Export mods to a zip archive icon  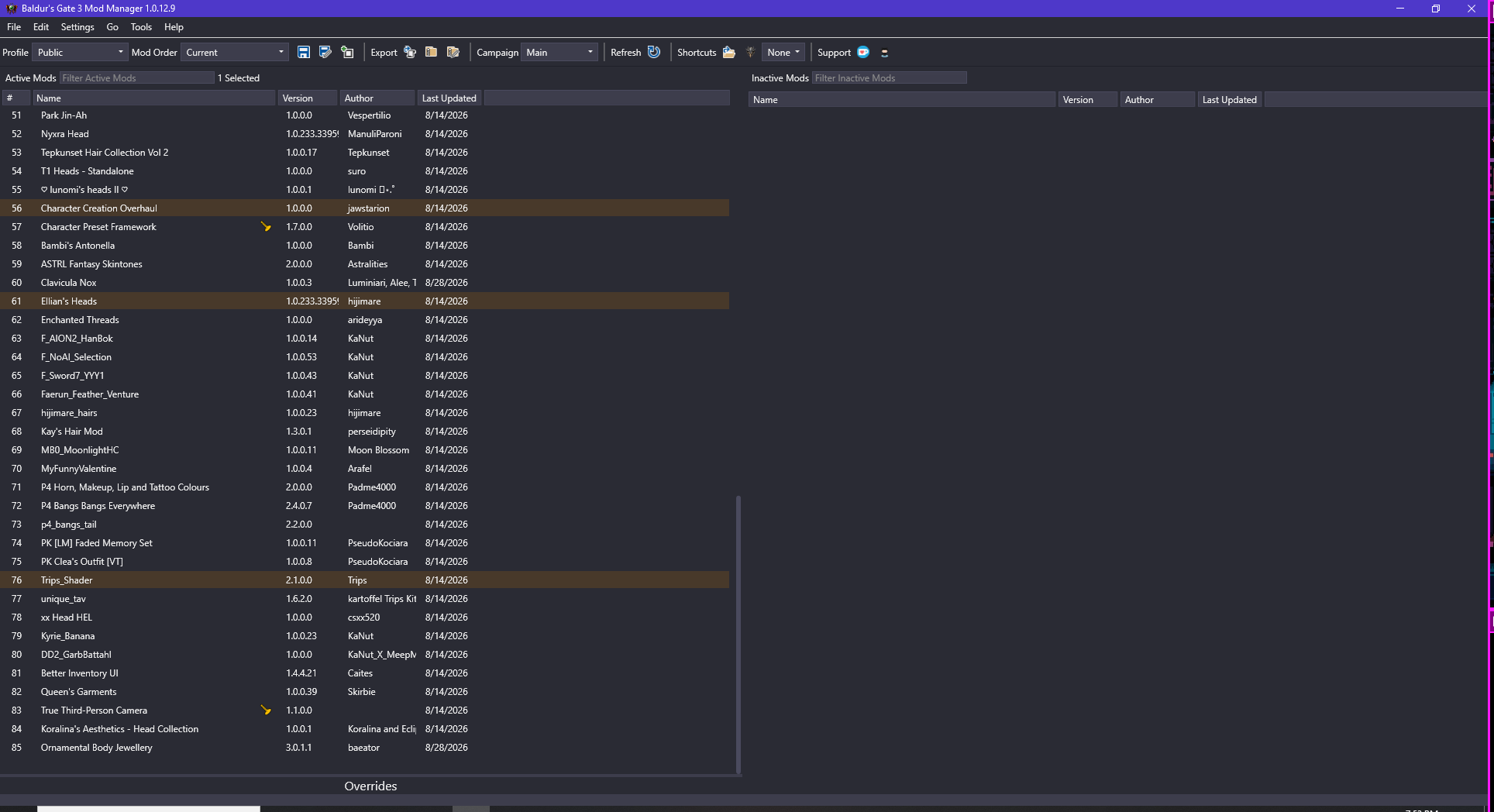(432, 52)
